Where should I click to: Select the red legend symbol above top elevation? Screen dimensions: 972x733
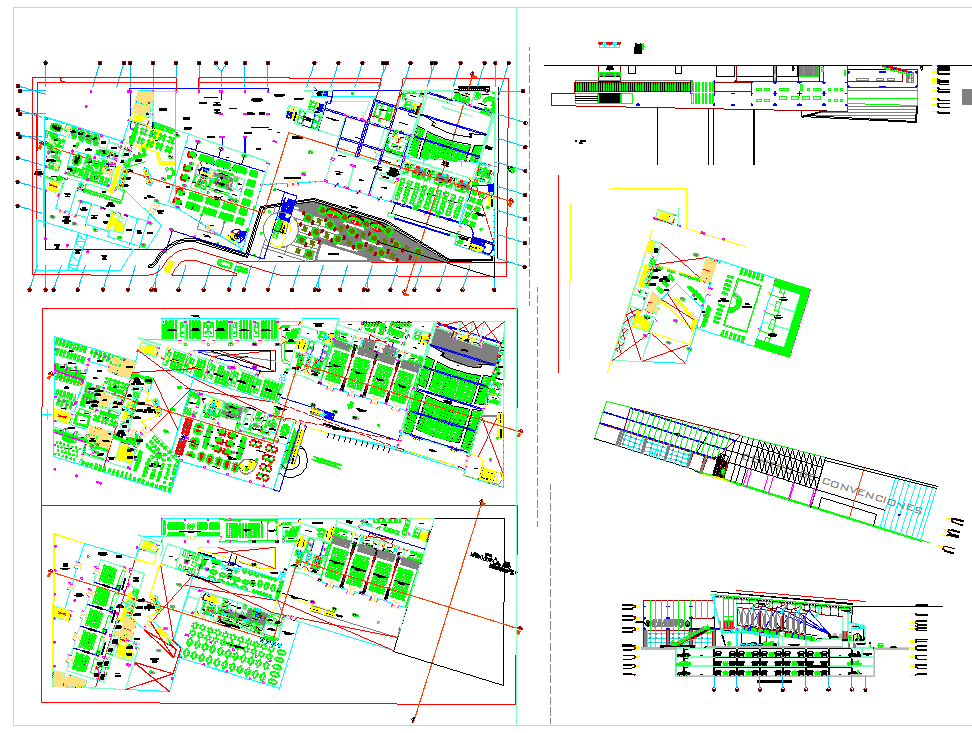tap(608, 44)
